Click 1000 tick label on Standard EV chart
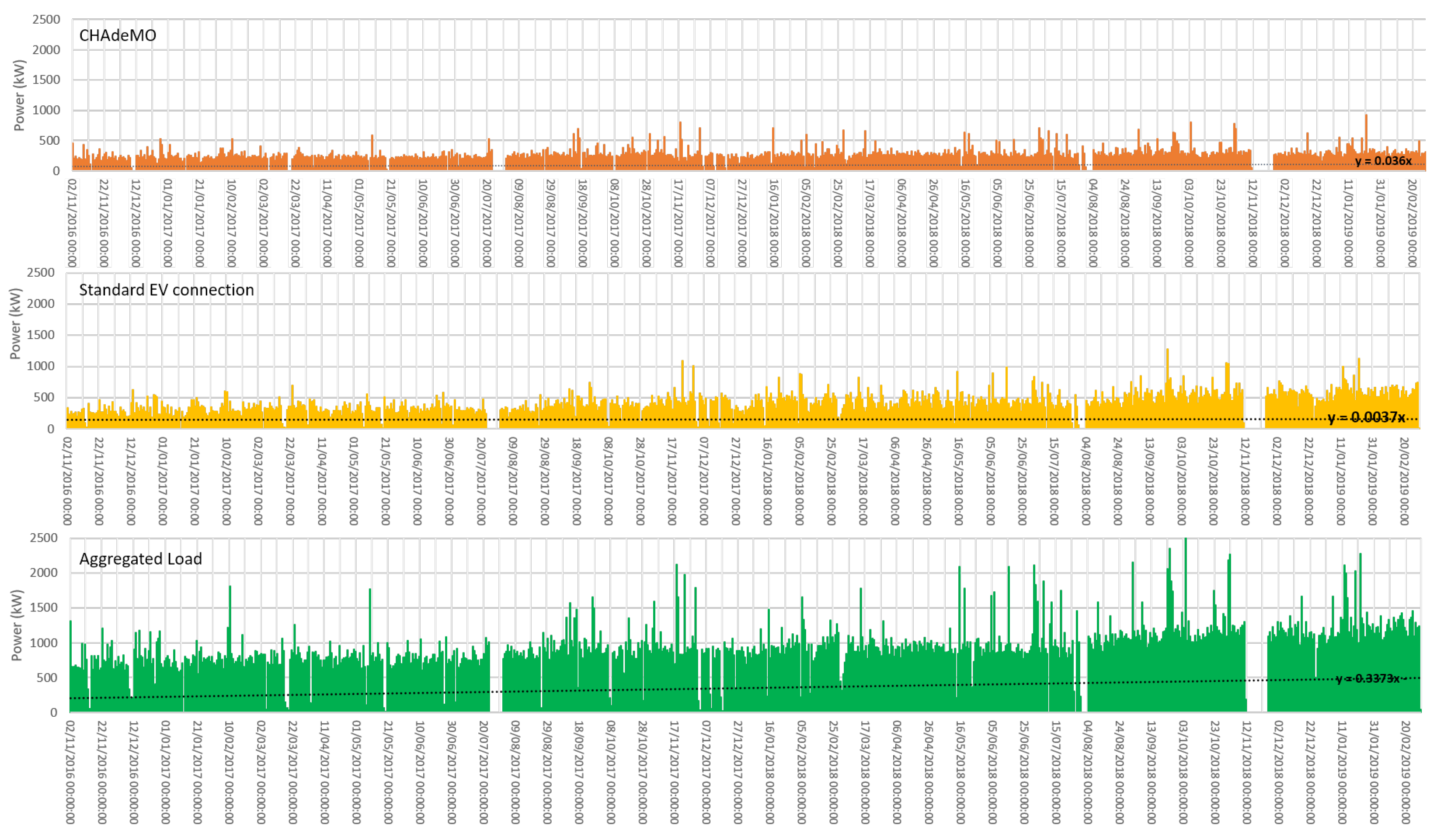Screen dimensions: 1437x840 tap(41, 366)
